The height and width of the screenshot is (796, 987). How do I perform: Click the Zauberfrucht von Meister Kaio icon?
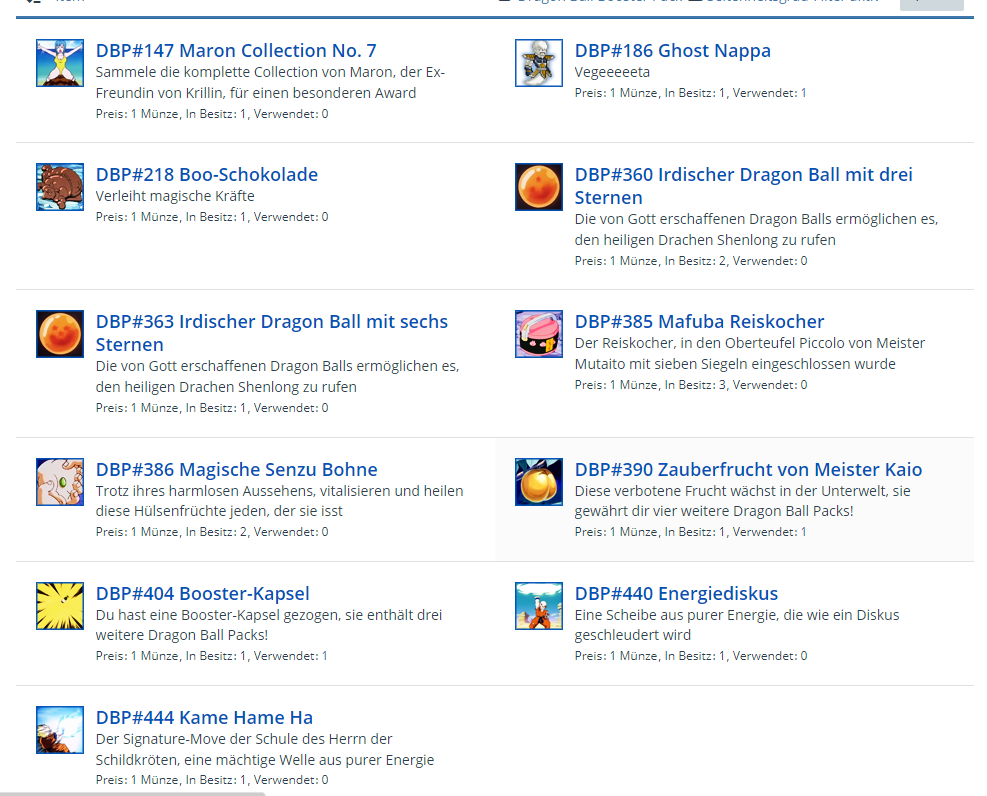click(x=538, y=483)
